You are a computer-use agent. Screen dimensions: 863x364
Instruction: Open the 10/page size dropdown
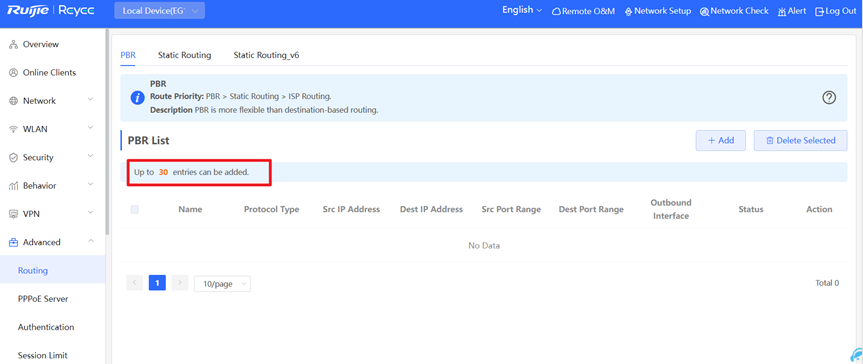click(222, 284)
